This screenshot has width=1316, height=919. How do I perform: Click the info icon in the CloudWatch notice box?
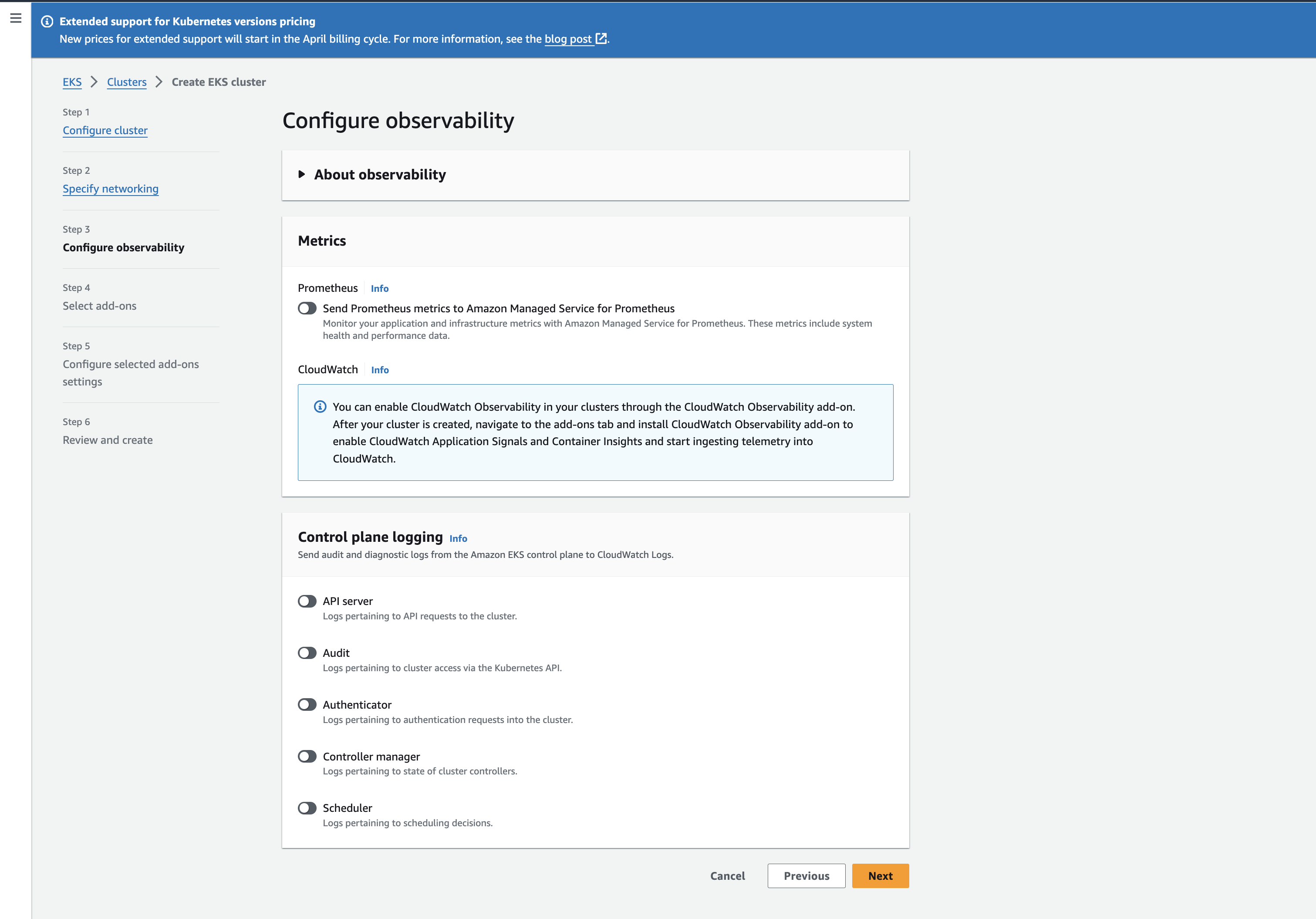point(320,407)
